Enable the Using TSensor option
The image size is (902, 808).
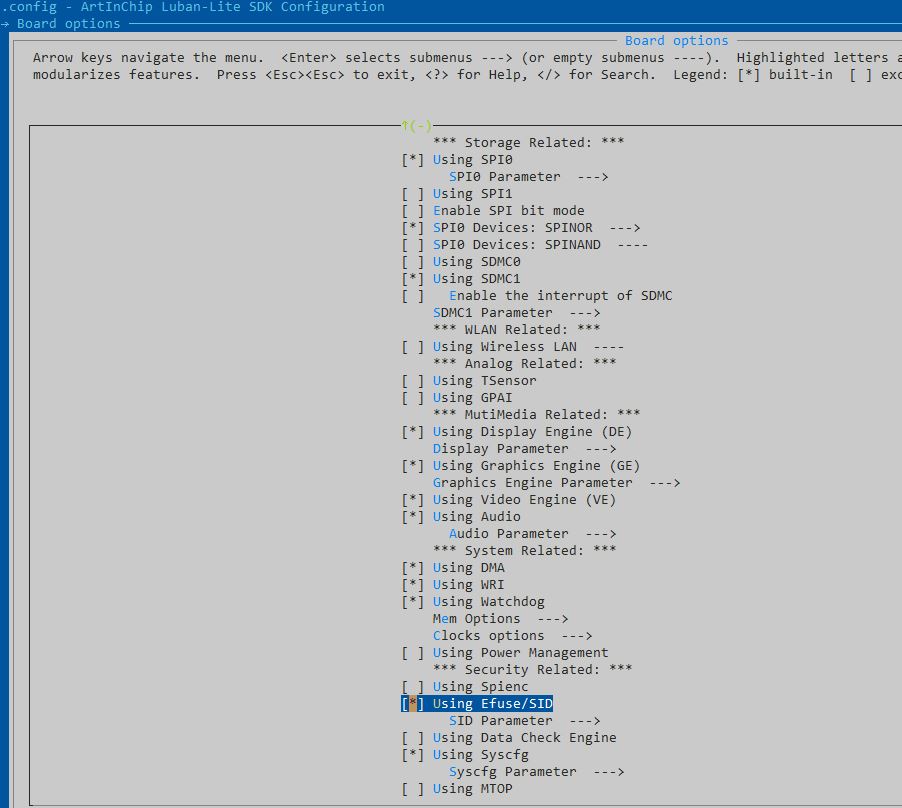point(412,381)
